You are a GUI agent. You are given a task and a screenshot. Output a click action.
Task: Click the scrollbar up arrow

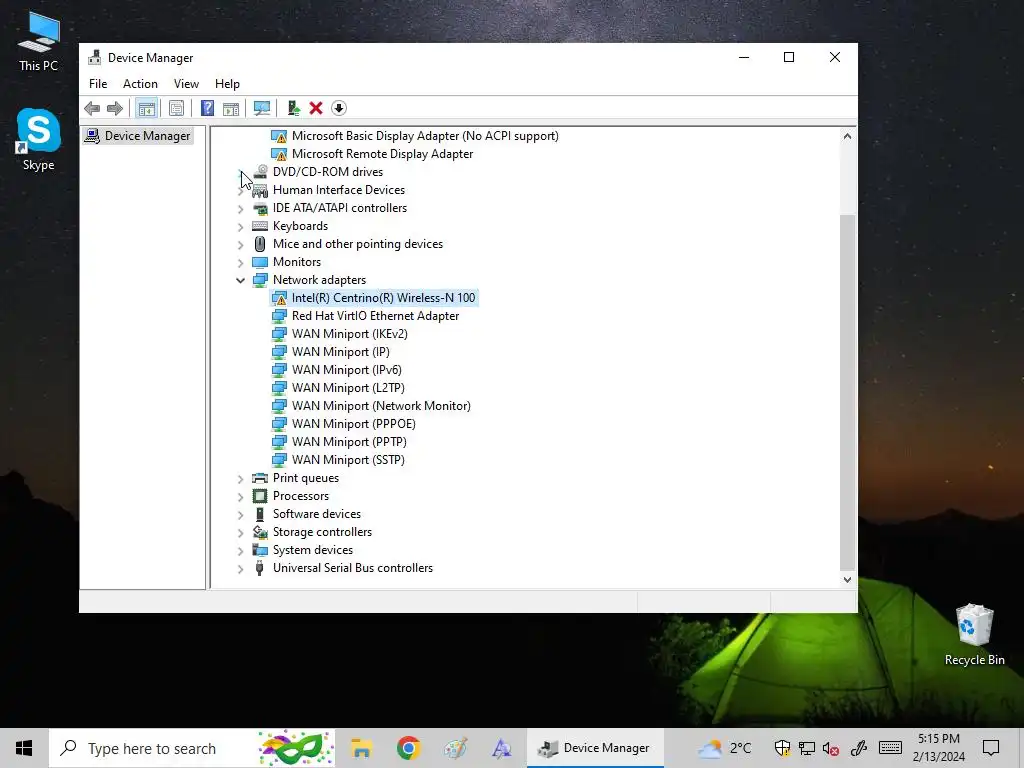click(x=847, y=136)
